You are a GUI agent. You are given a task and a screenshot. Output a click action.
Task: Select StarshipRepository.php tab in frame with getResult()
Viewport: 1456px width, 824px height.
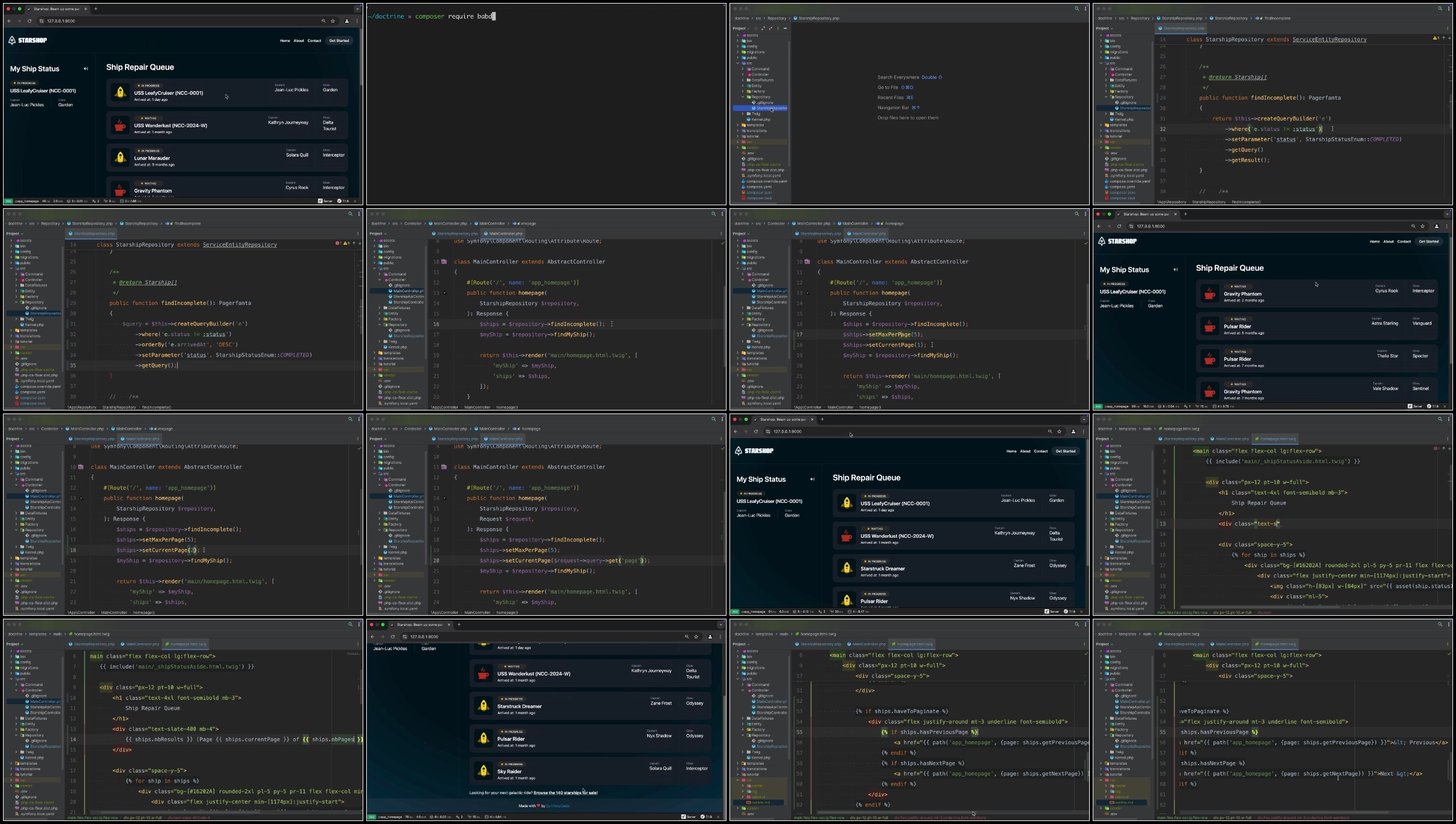pos(1182,28)
